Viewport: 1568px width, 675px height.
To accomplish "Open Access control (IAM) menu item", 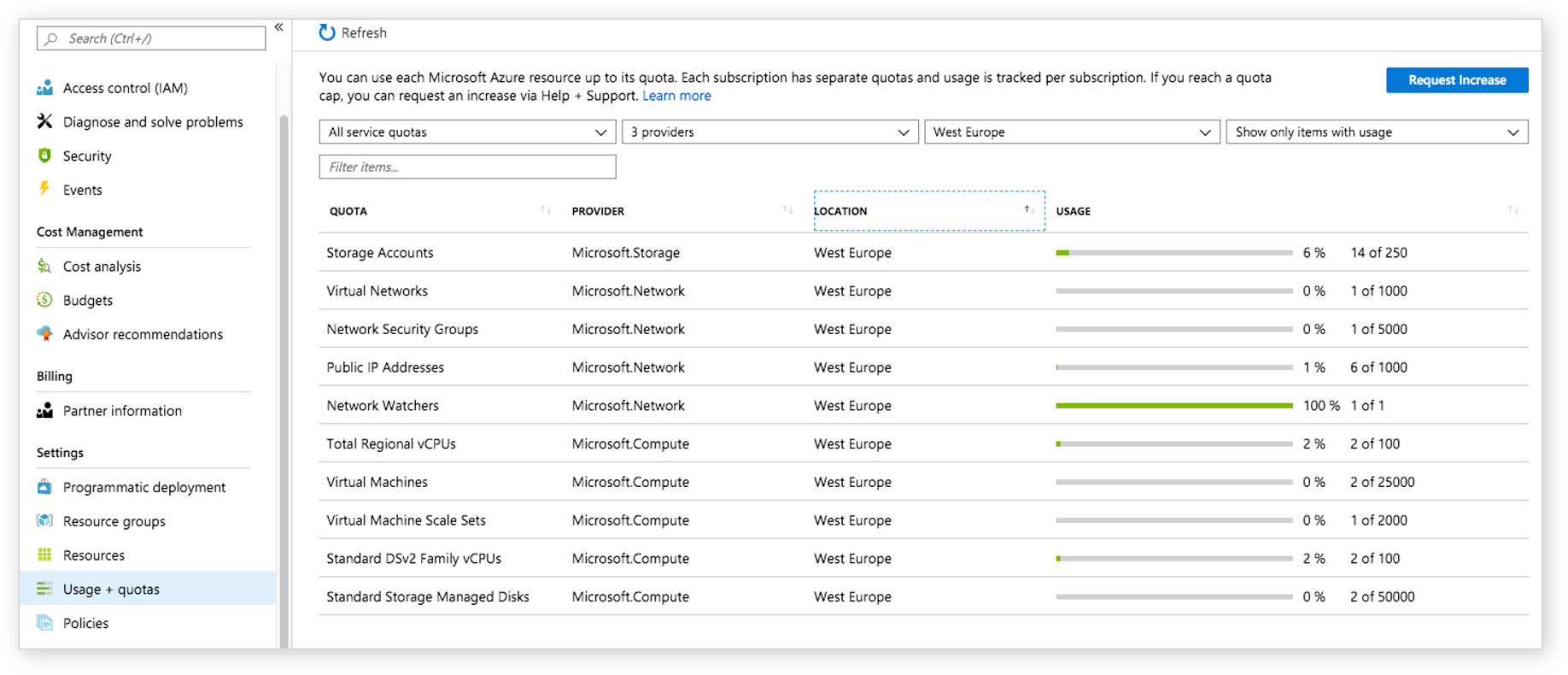I will pos(126,88).
